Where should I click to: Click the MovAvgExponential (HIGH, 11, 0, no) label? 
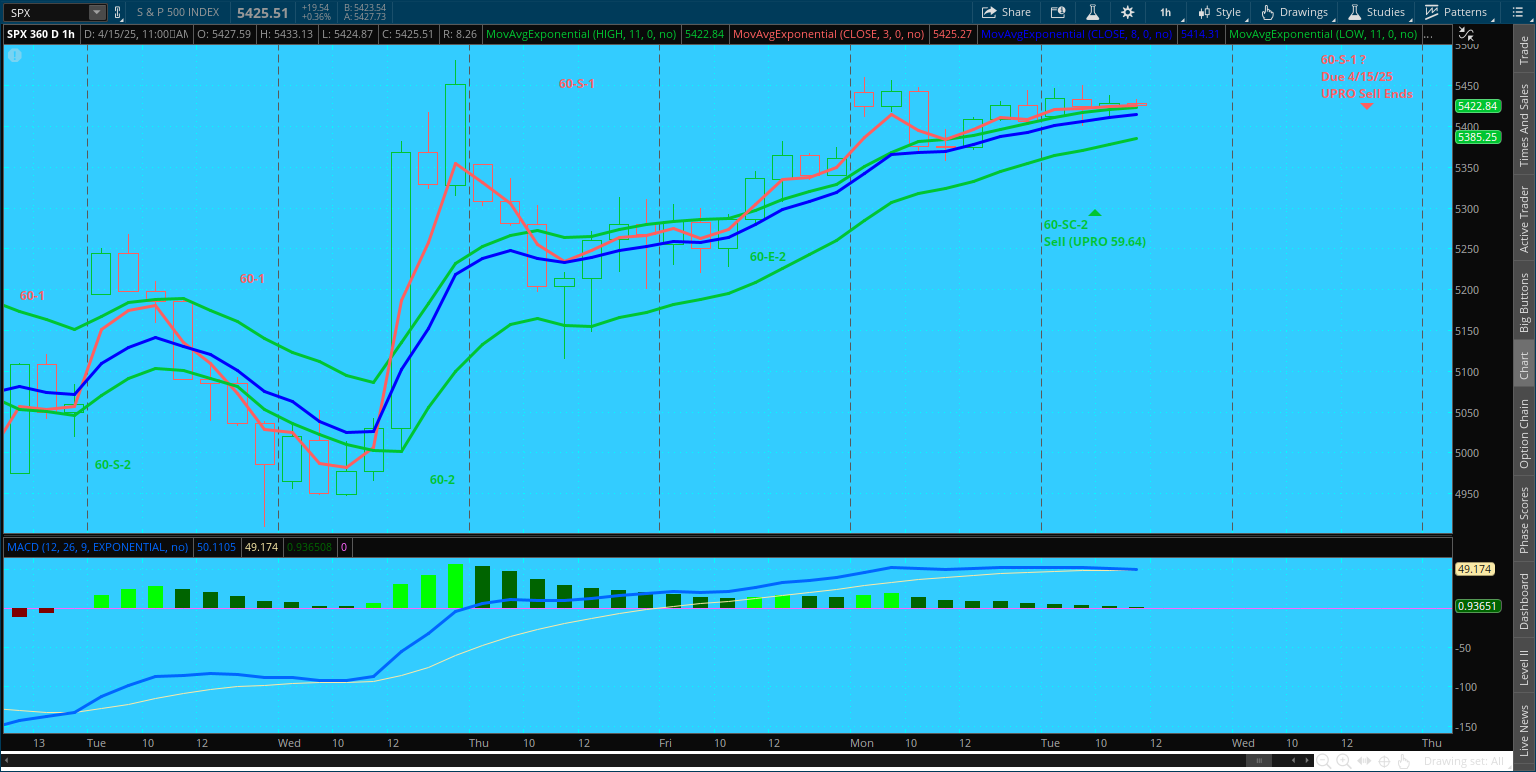580,34
